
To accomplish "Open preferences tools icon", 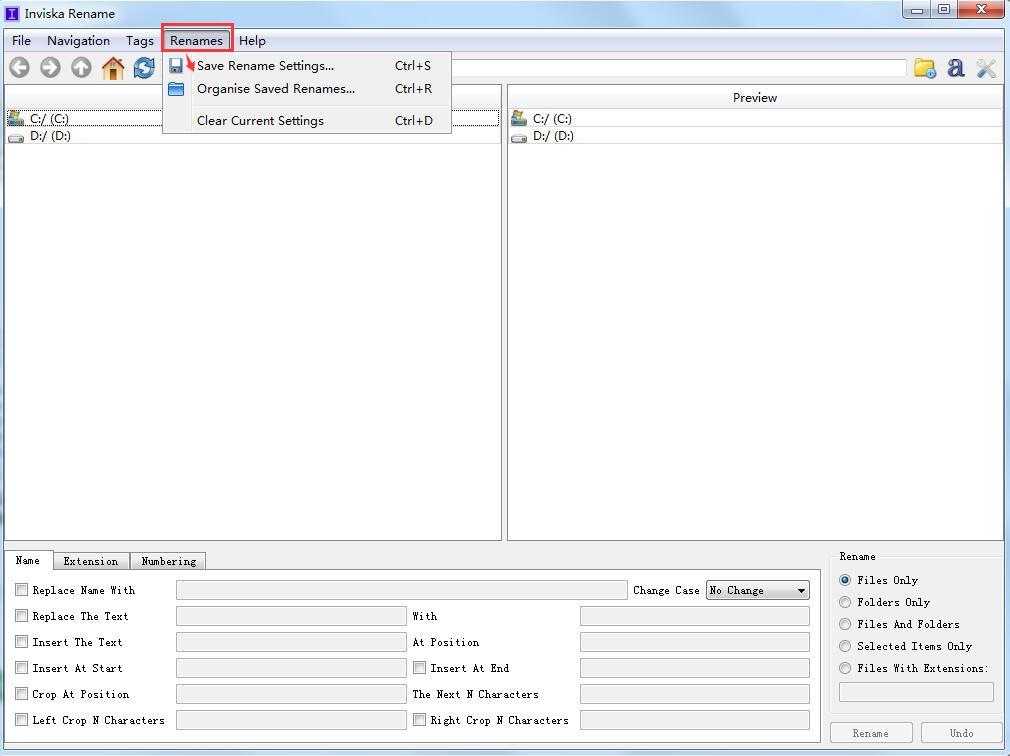I will 986,68.
